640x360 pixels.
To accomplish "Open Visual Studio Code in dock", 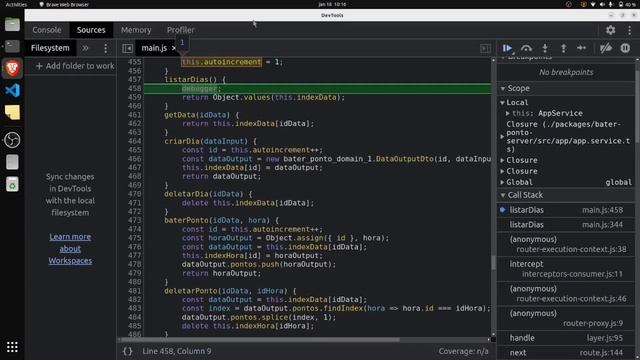I will pos(12,90).
